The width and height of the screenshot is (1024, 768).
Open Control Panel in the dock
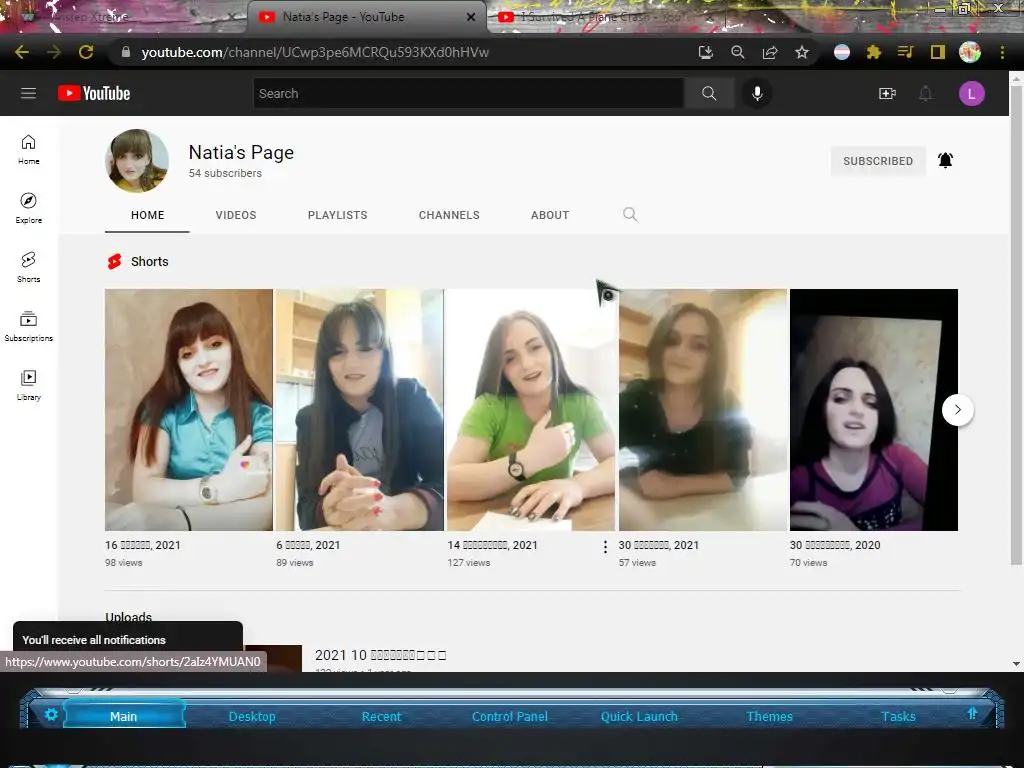510,716
